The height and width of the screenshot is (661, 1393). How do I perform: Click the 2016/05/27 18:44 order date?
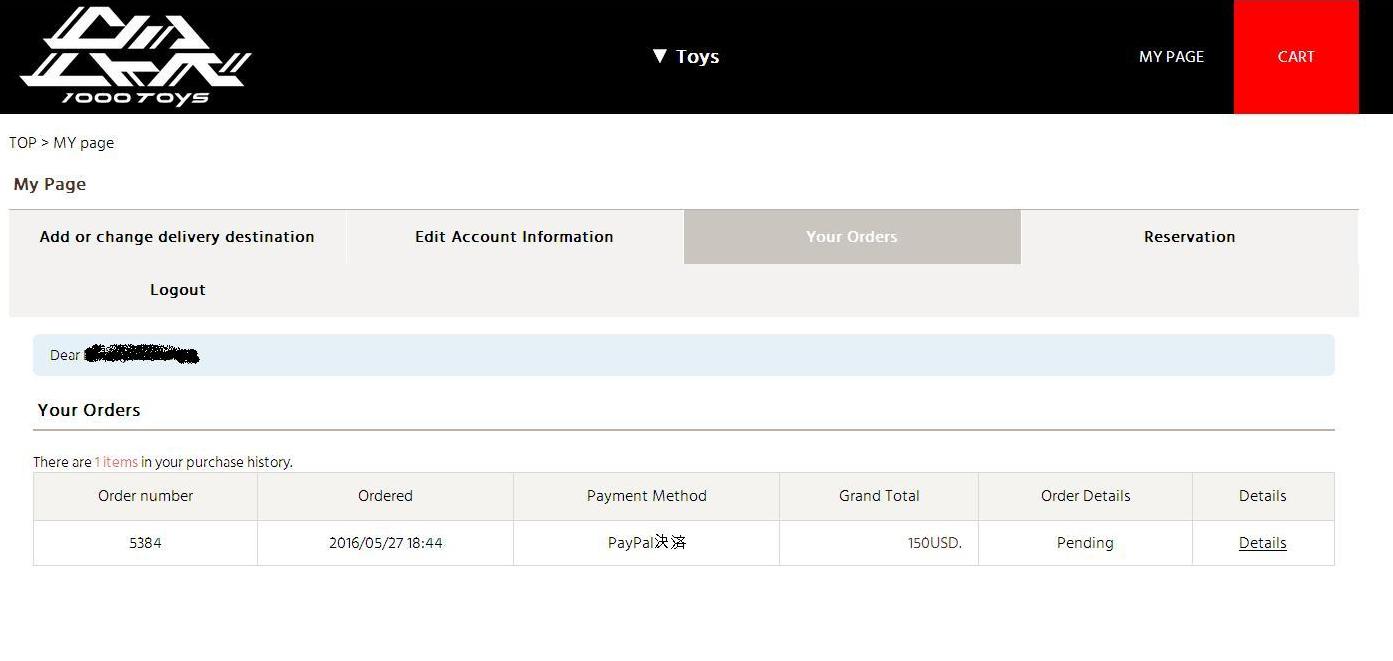pos(385,543)
